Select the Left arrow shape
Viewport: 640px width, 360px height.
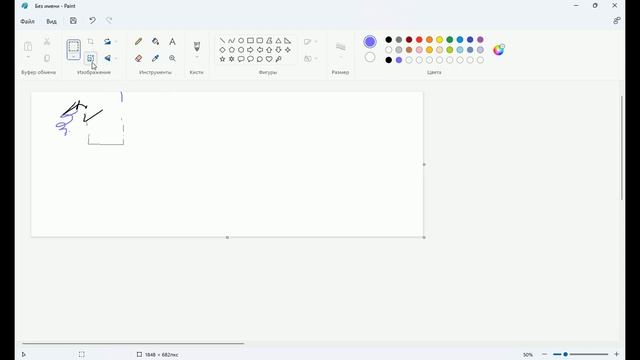point(260,50)
